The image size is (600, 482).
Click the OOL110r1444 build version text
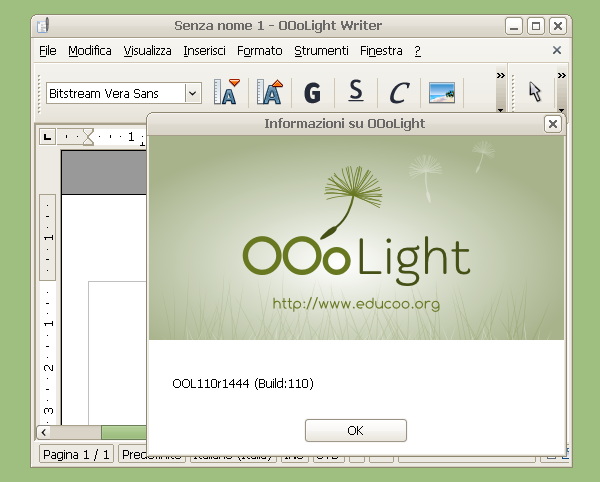tap(243, 383)
